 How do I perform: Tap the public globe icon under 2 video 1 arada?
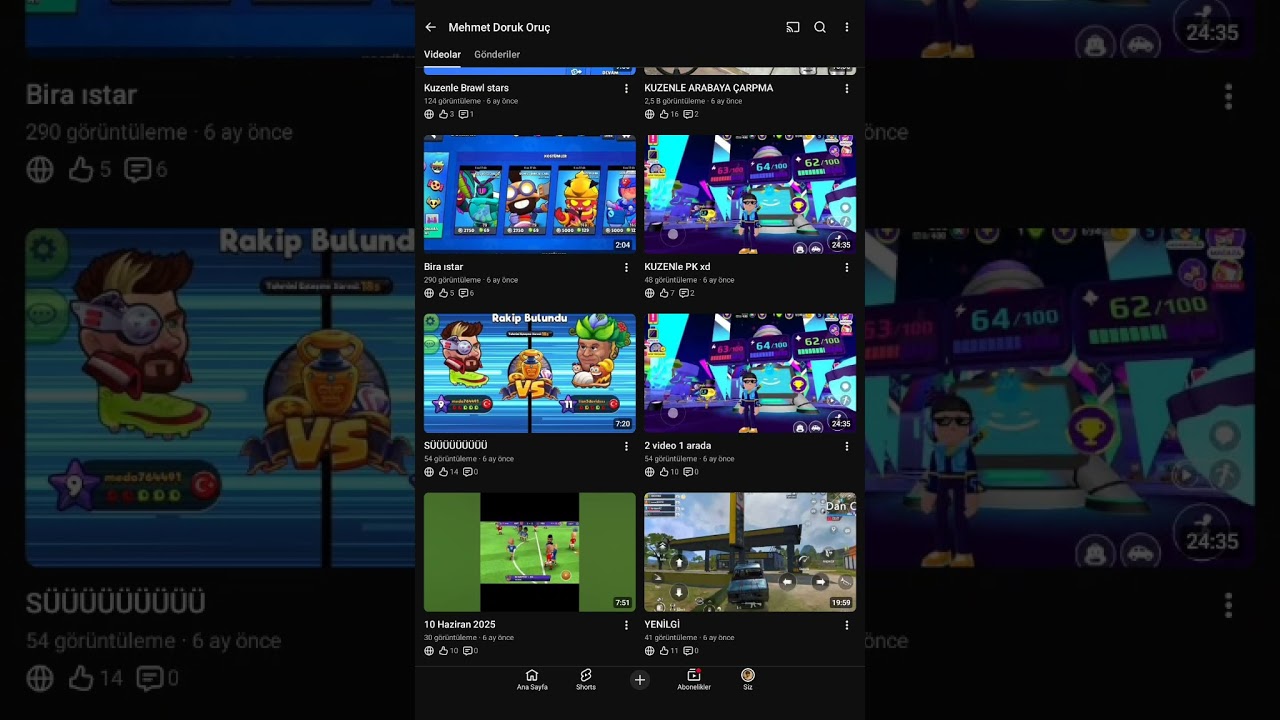click(649, 472)
